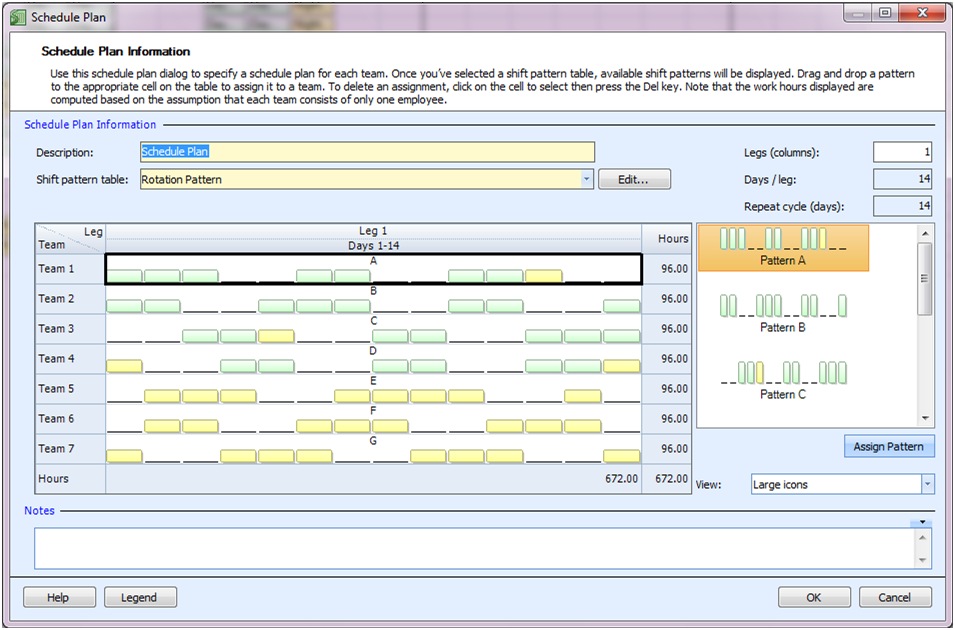
Task: Click the Hours total row label
Action: [70, 479]
